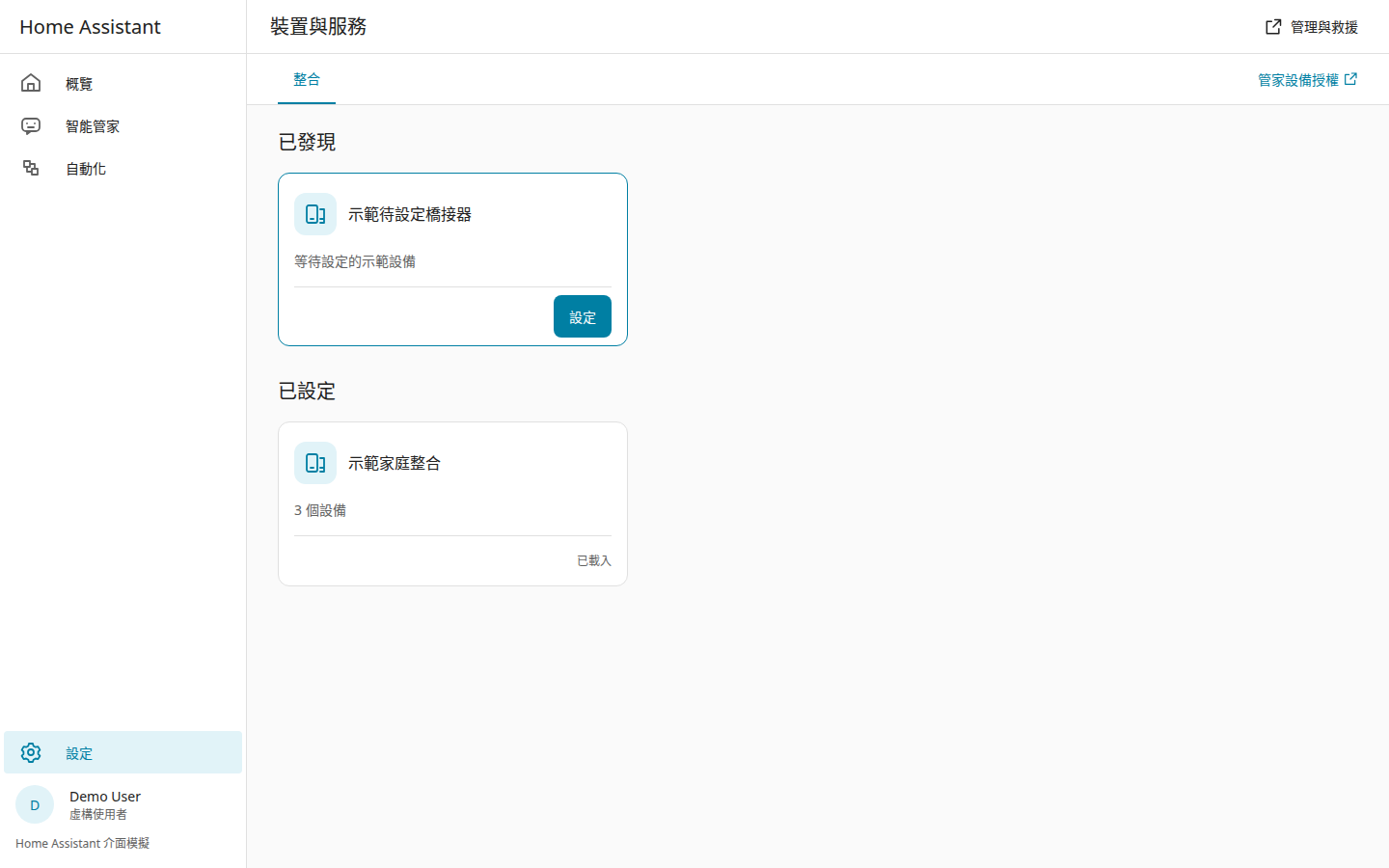Select the 整合 tab
The height and width of the screenshot is (868, 1389).
(307, 79)
